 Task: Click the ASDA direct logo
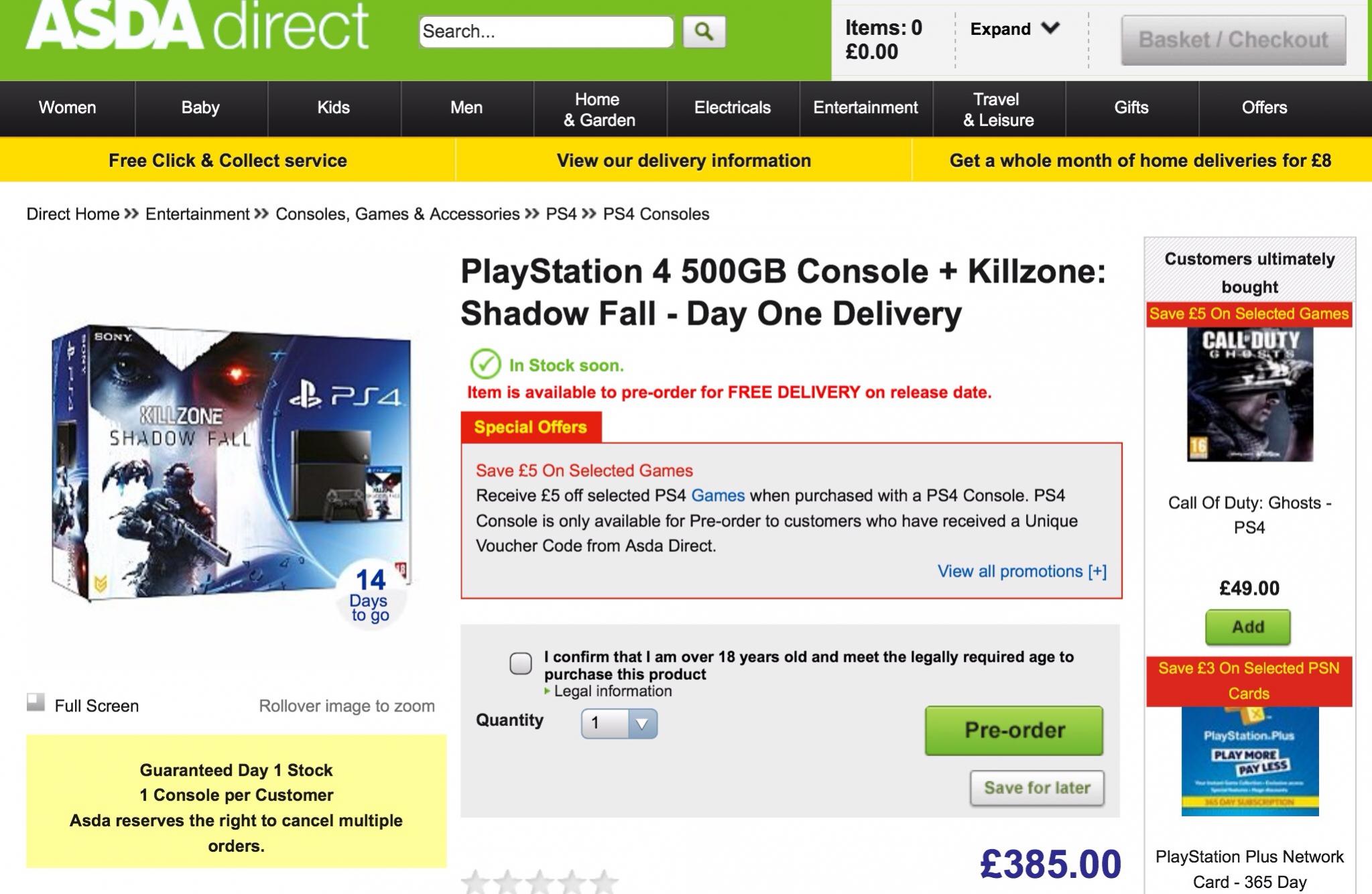click(196, 28)
